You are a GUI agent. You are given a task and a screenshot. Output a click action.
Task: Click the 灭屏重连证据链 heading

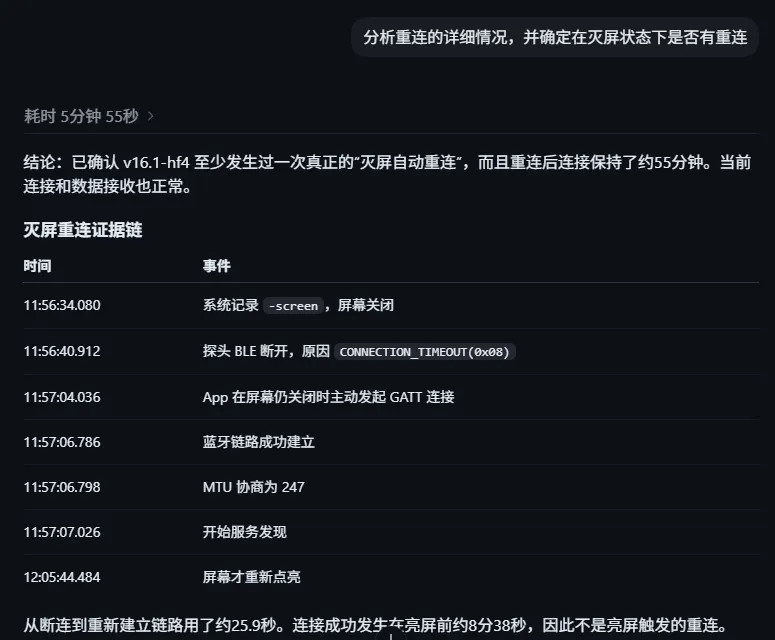coord(83,230)
